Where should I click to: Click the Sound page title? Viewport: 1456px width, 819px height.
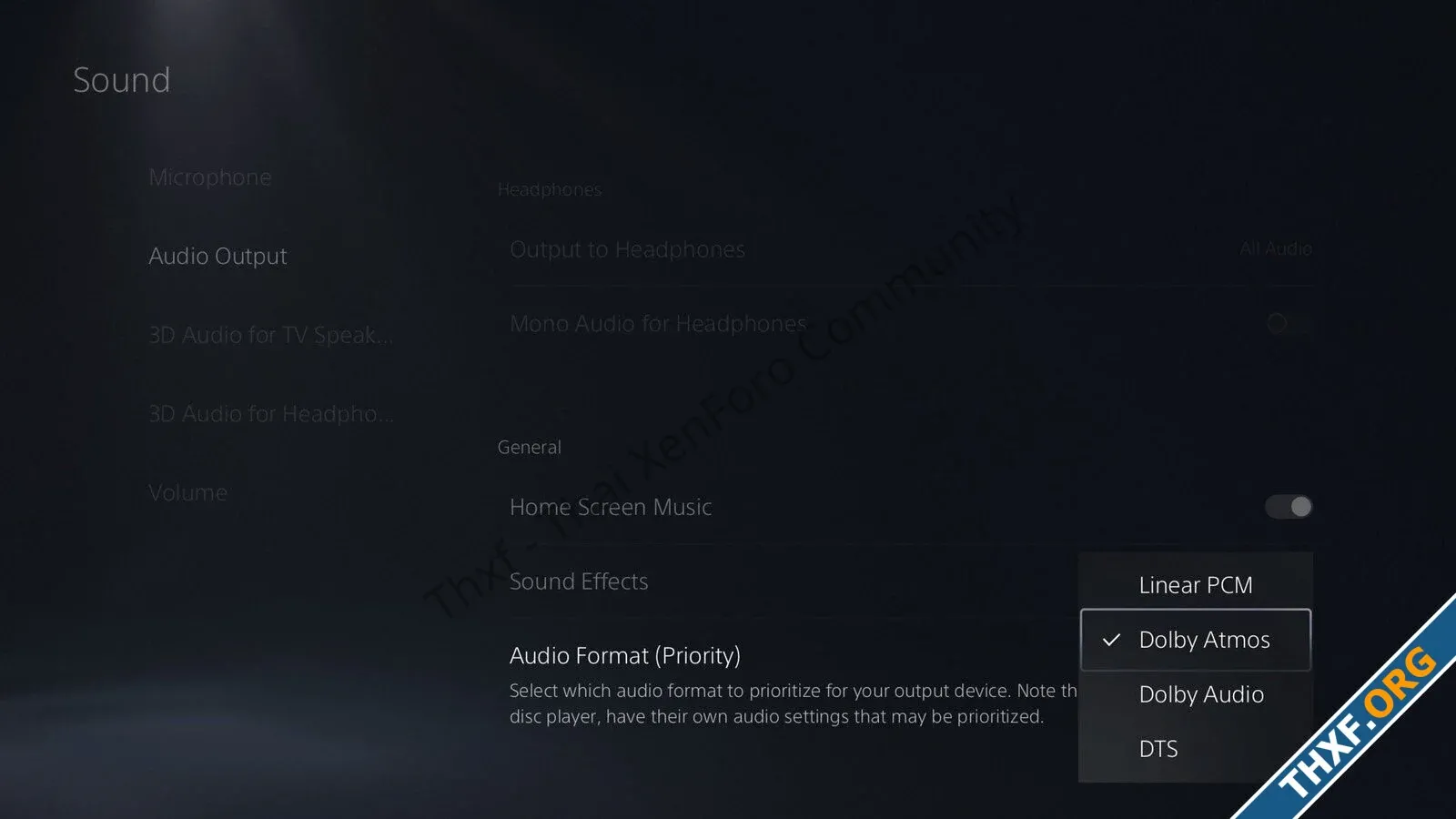pyautogui.click(x=121, y=80)
